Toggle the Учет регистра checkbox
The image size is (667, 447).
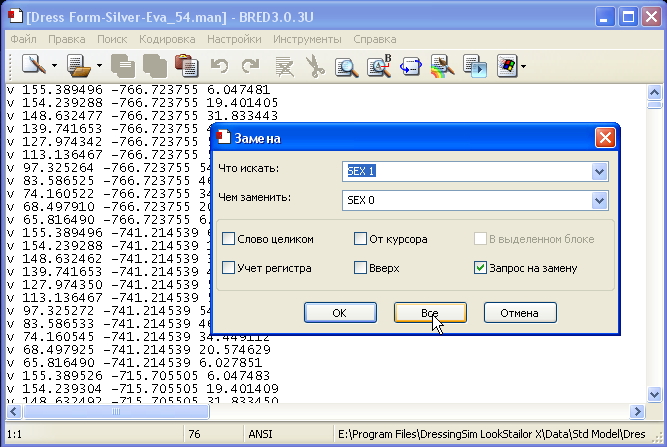pos(228,268)
